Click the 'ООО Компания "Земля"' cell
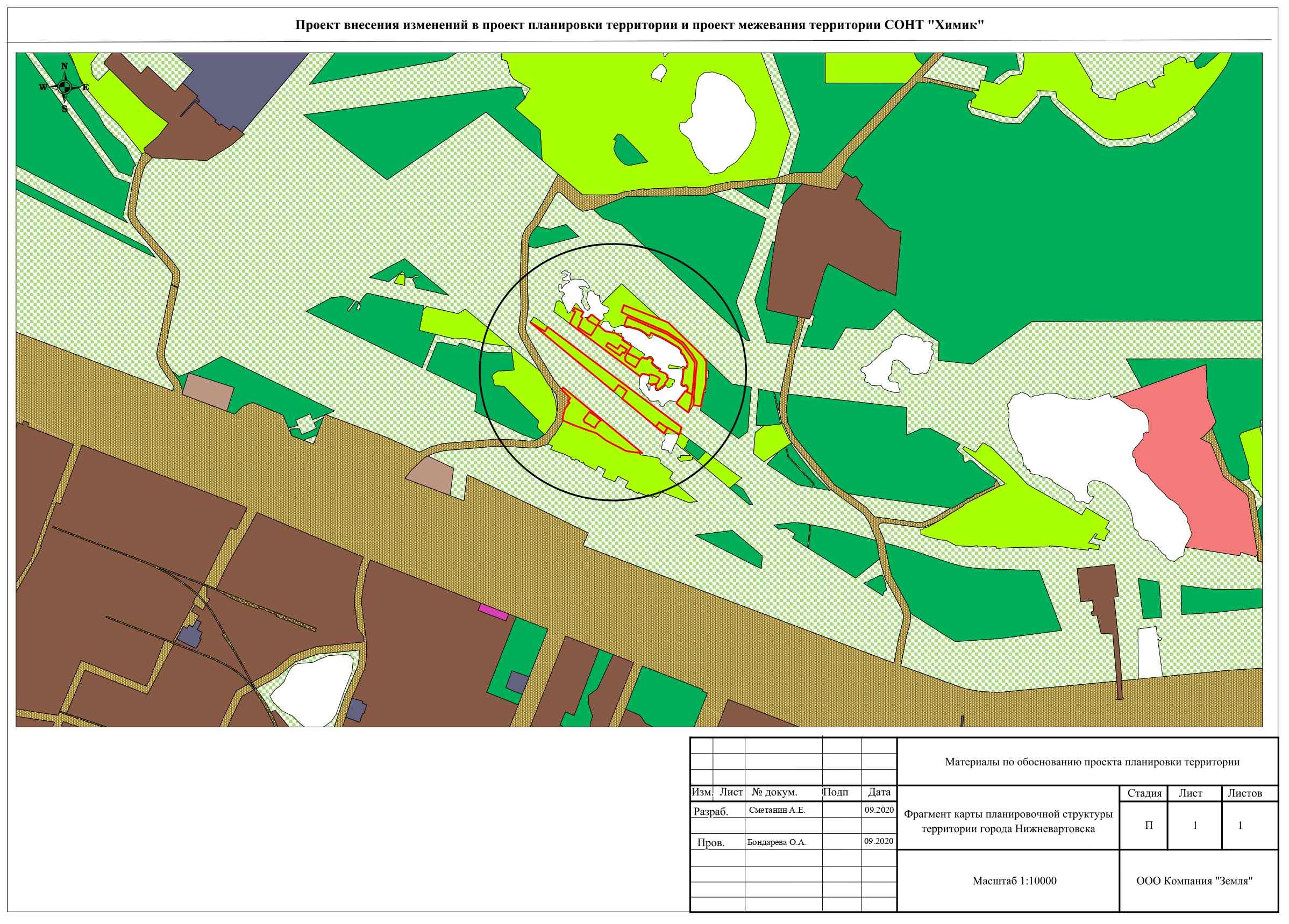1289x924 pixels. pos(1194,881)
